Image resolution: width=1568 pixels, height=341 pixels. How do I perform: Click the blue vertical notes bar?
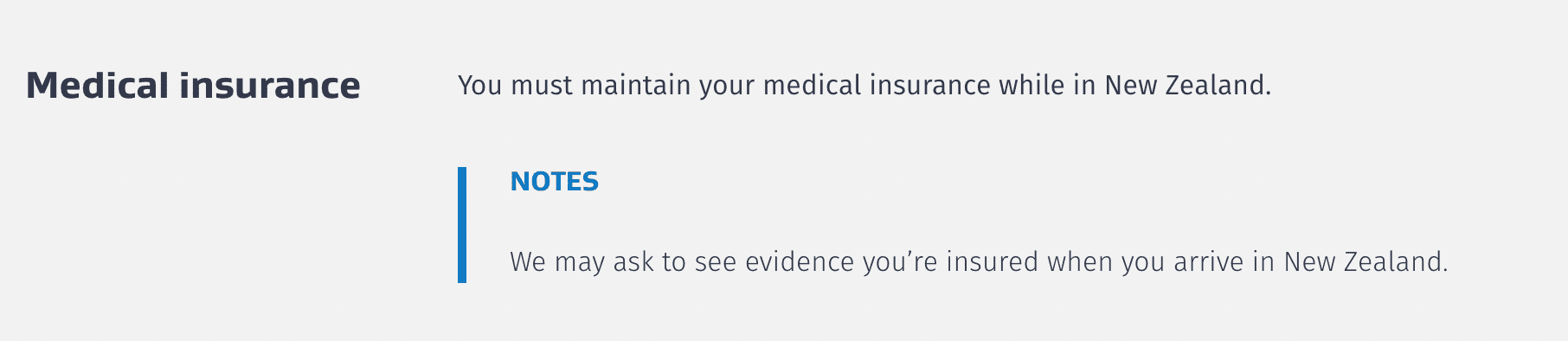[x=462, y=225]
